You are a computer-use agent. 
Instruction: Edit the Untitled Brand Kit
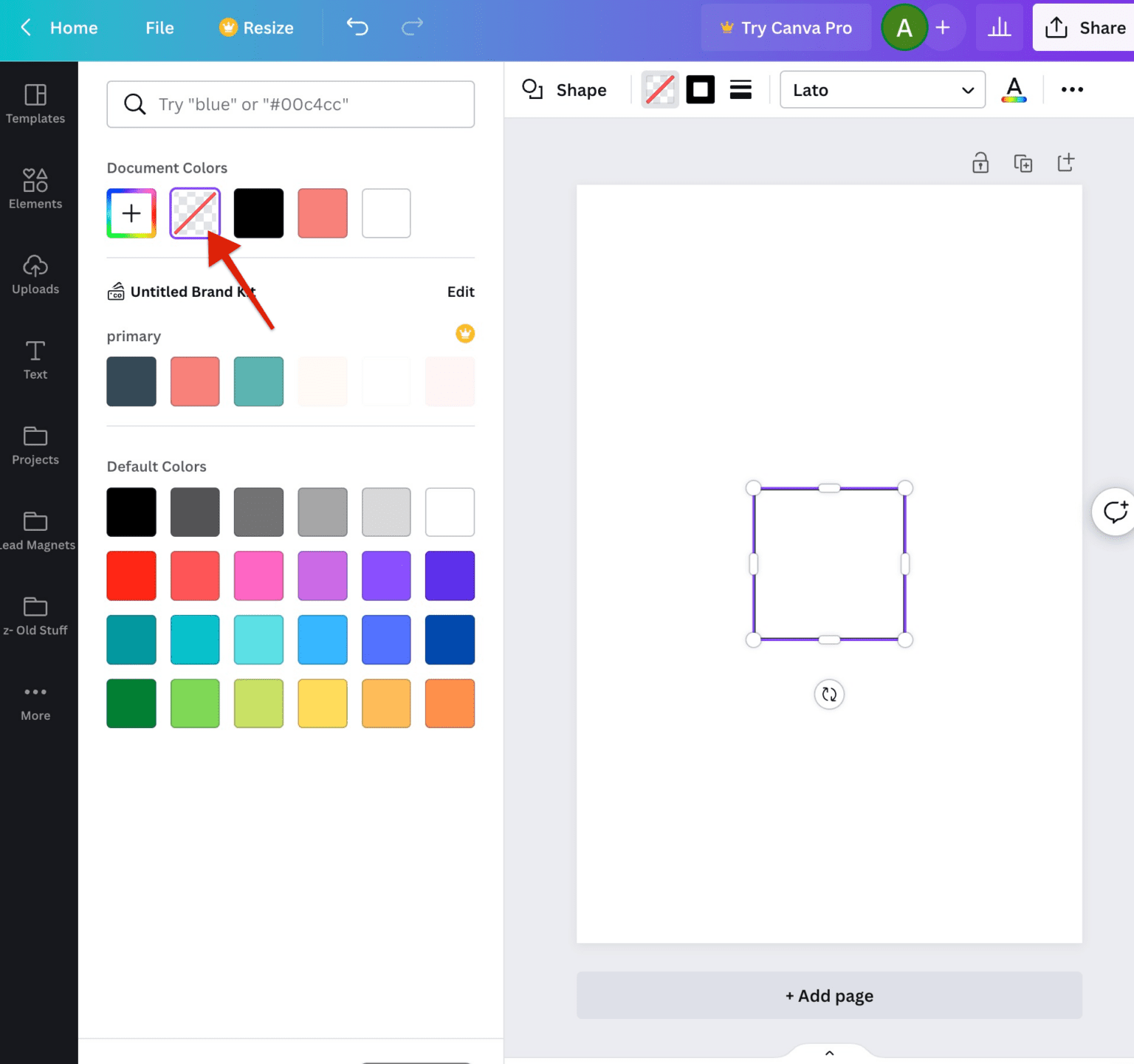tap(461, 292)
